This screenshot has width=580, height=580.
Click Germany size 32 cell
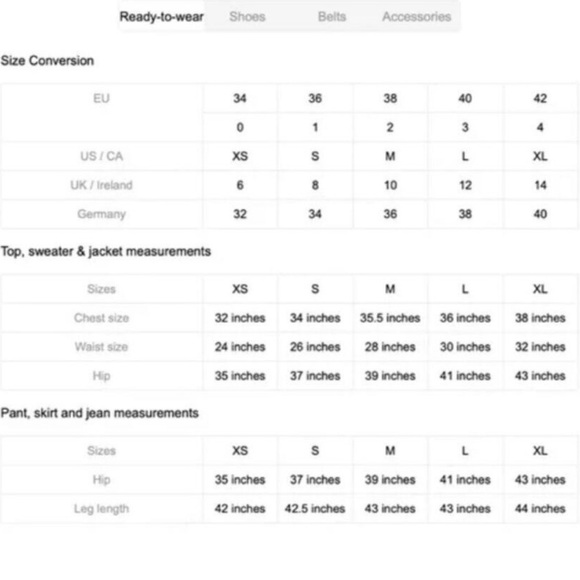tap(240, 214)
